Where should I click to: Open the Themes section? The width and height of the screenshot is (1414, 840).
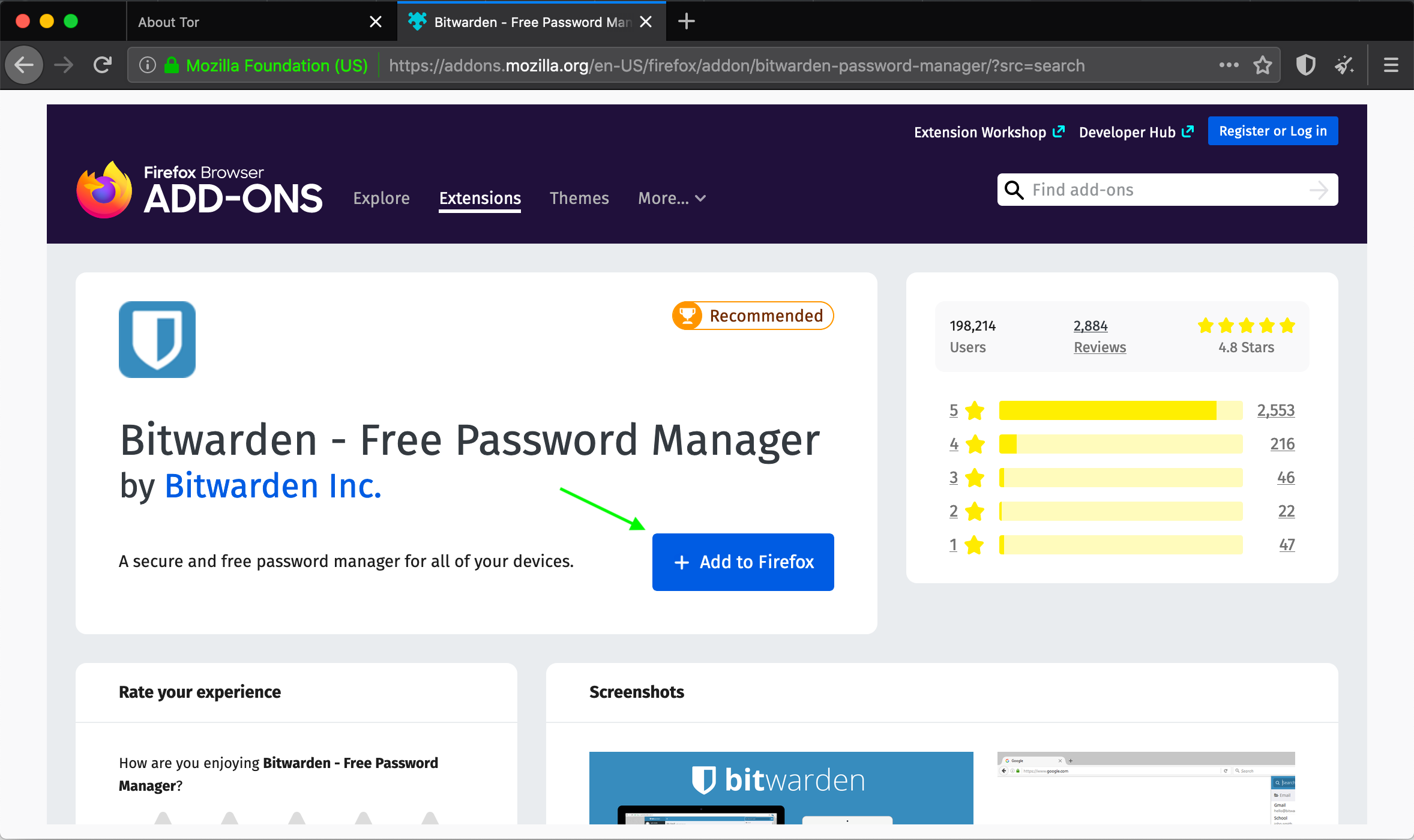(x=579, y=198)
